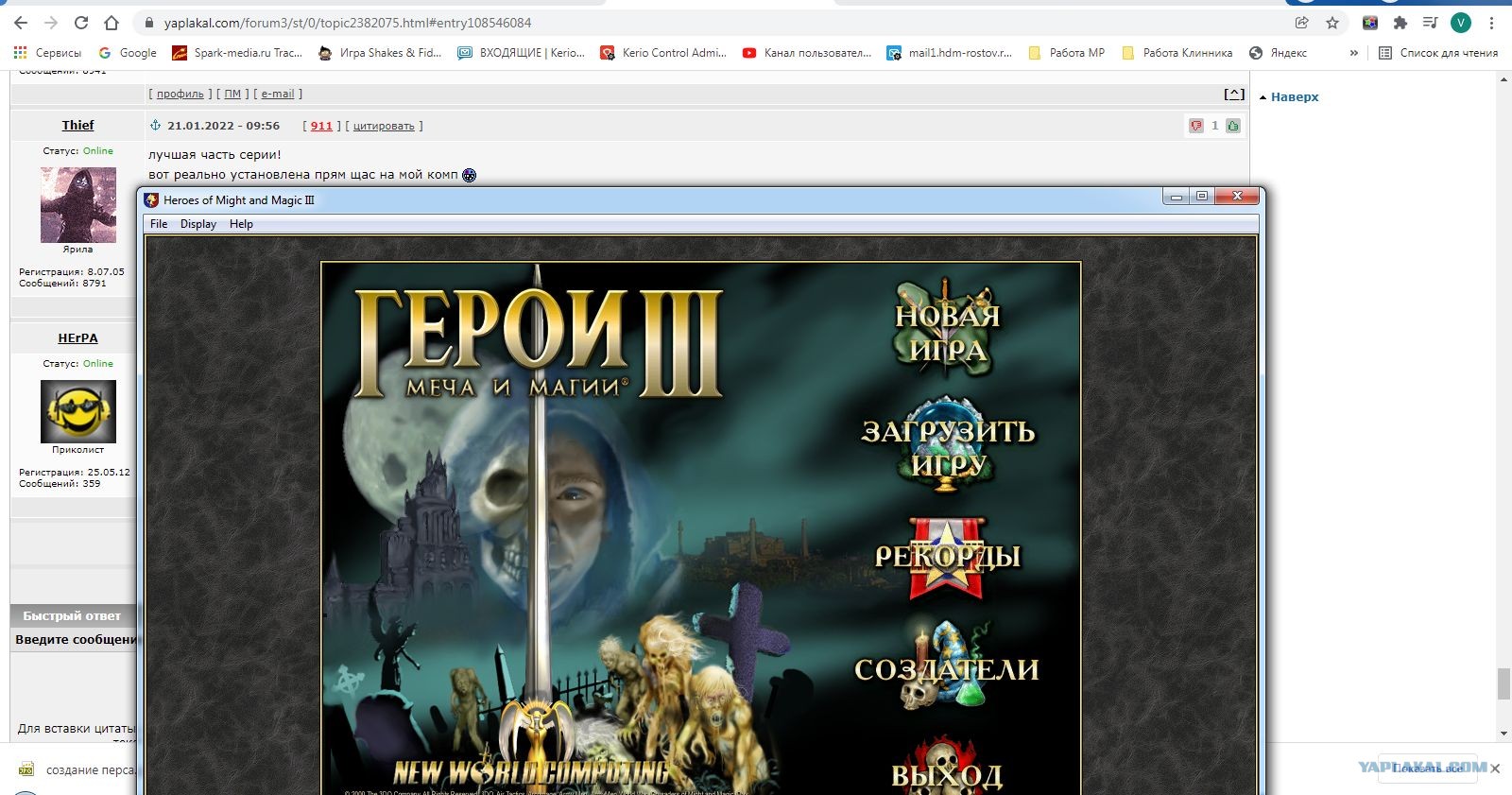Reload the page in the browser
The height and width of the screenshot is (795, 1512).
pyautogui.click(x=81, y=23)
